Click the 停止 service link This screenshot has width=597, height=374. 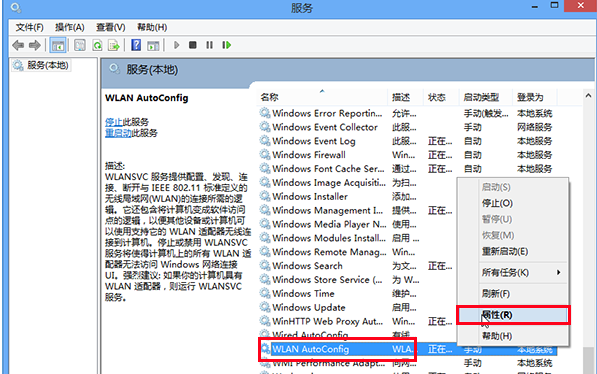coord(113,122)
